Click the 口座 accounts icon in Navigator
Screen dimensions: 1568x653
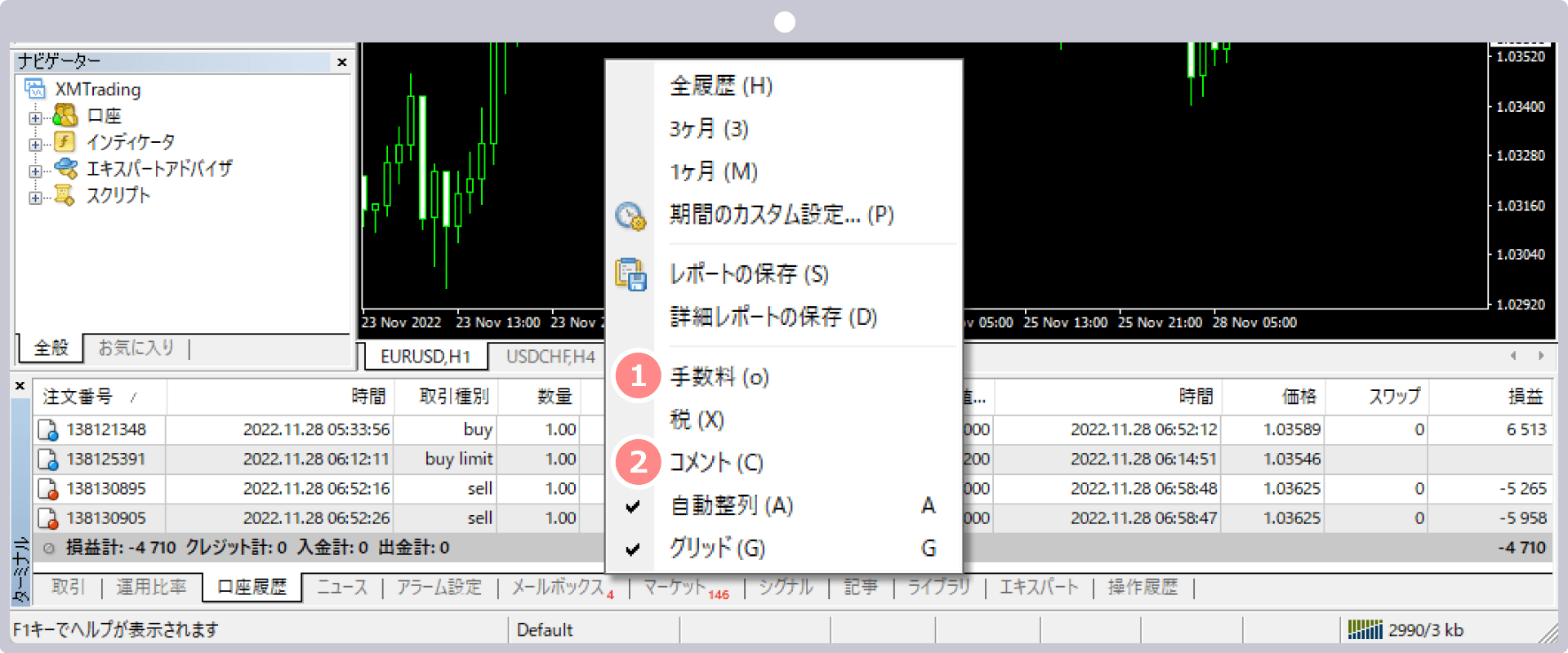click(x=65, y=115)
